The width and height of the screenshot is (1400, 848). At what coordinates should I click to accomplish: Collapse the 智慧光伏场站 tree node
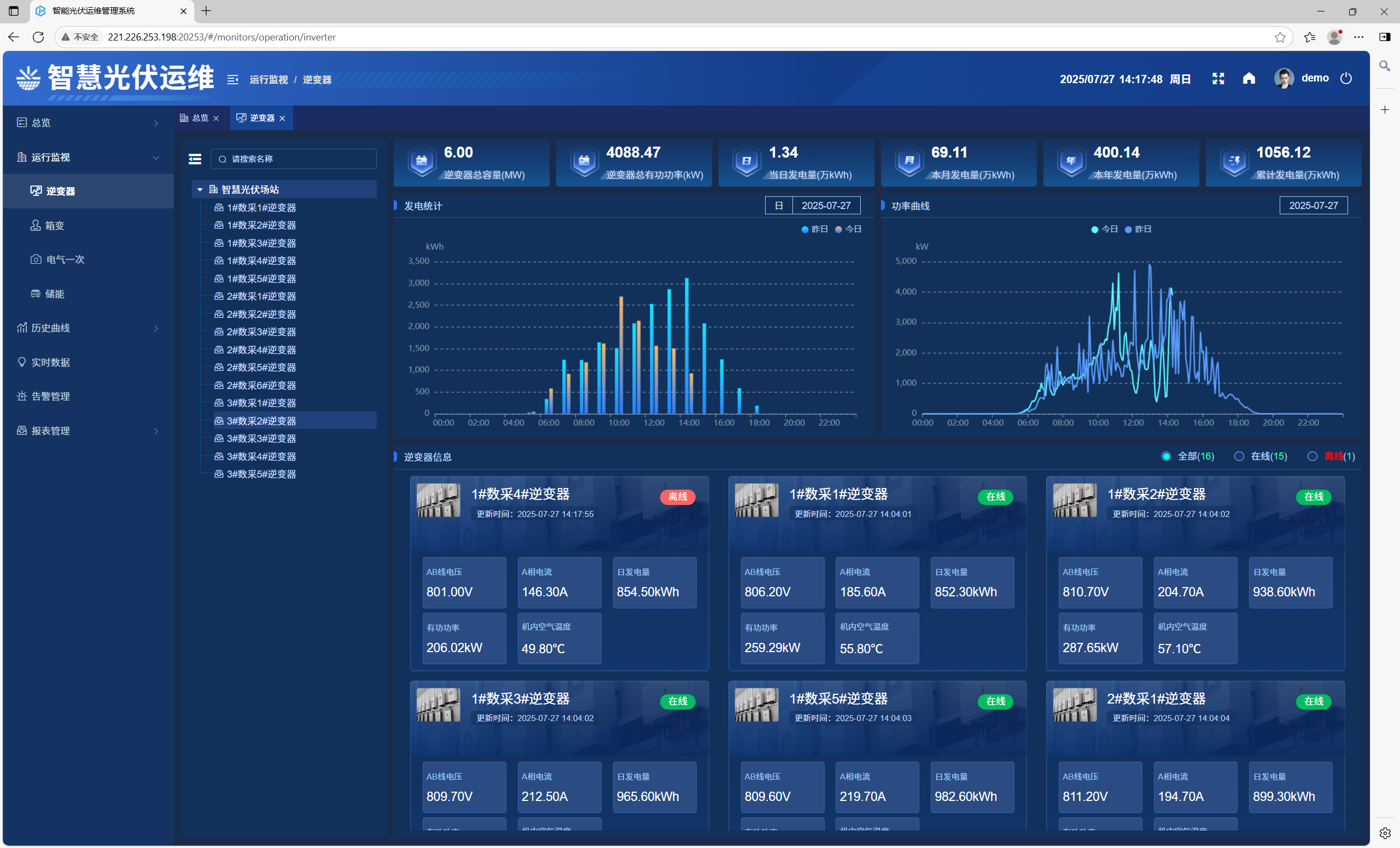click(200, 190)
